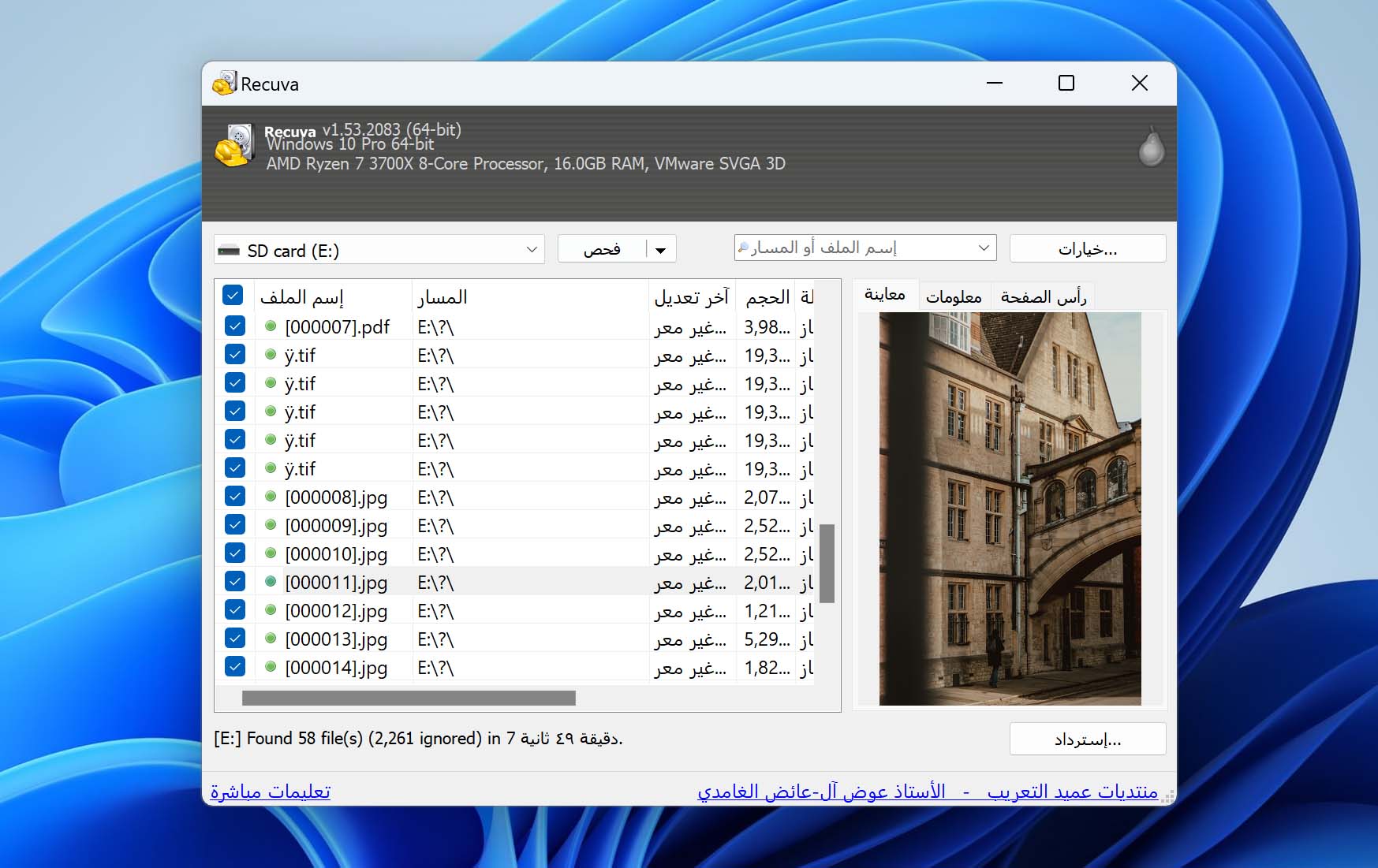Click the Recuva hard-hat drive logo in header
The width and height of the screenshot is (1378, 868).
(x=235, y=145)
